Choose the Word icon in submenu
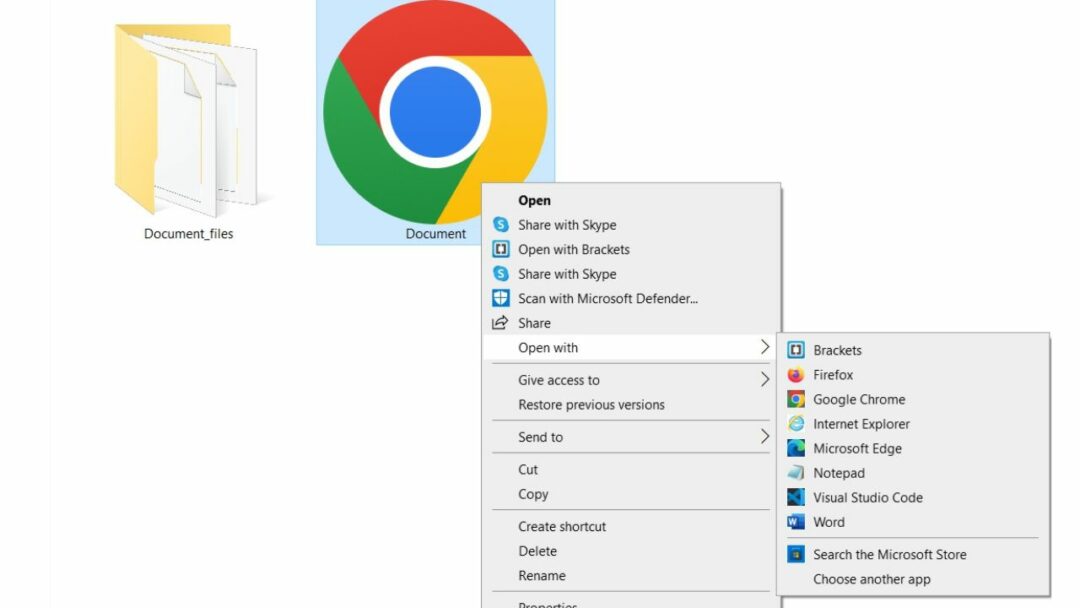This screenshot has width=1080, height=608. 796,522
